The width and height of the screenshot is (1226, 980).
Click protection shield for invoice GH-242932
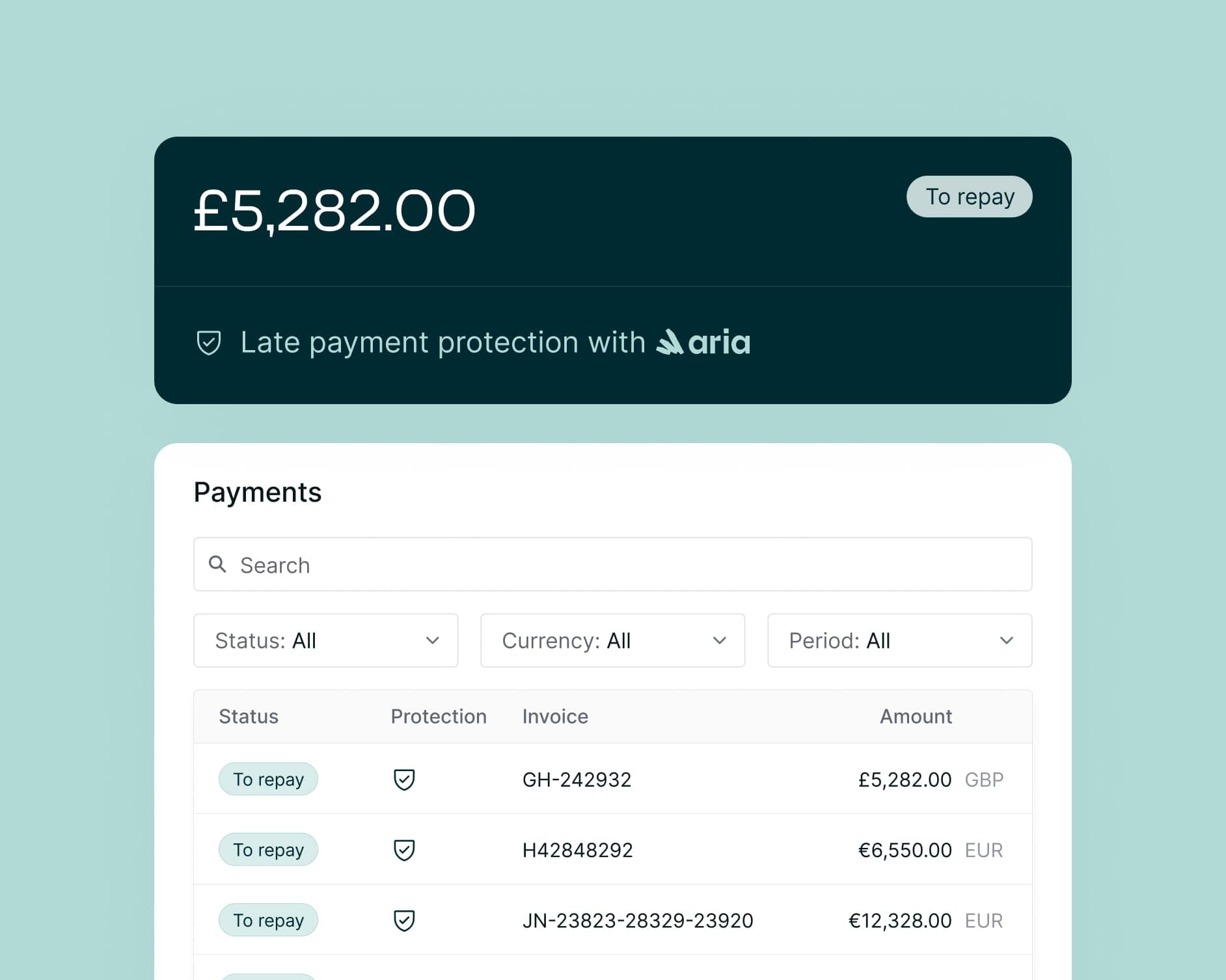pyautogui.click(x=404, y=779)
